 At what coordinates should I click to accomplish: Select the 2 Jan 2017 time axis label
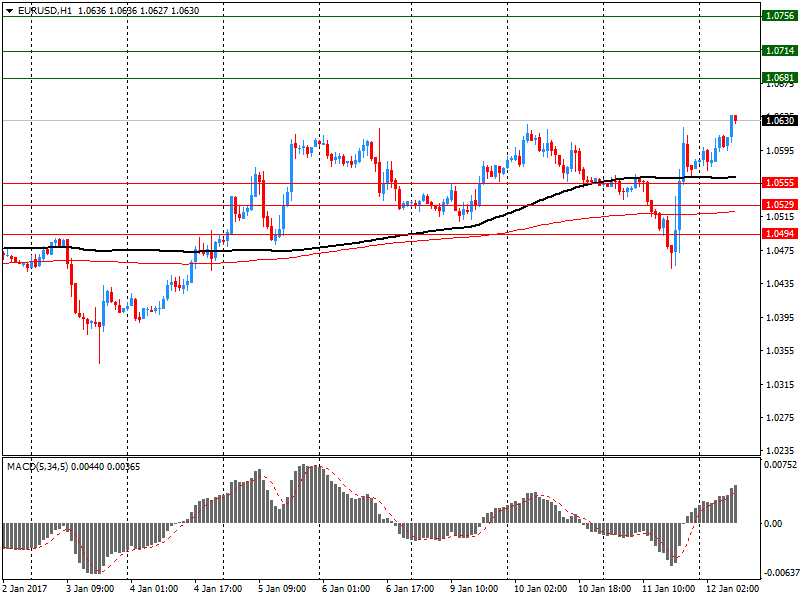[x=24, y=589]
